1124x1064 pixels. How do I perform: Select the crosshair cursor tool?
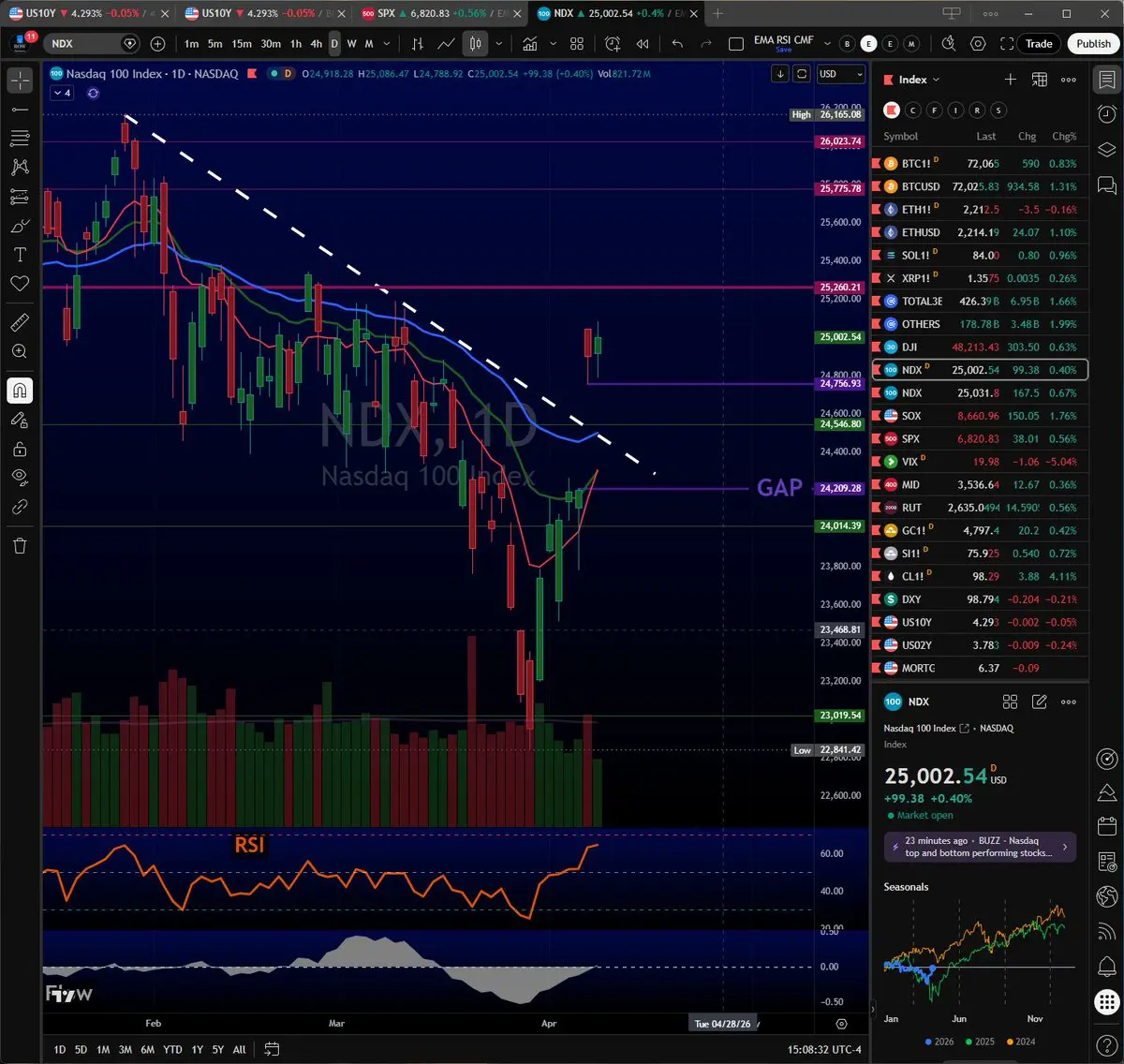click(x=20, y=81)
